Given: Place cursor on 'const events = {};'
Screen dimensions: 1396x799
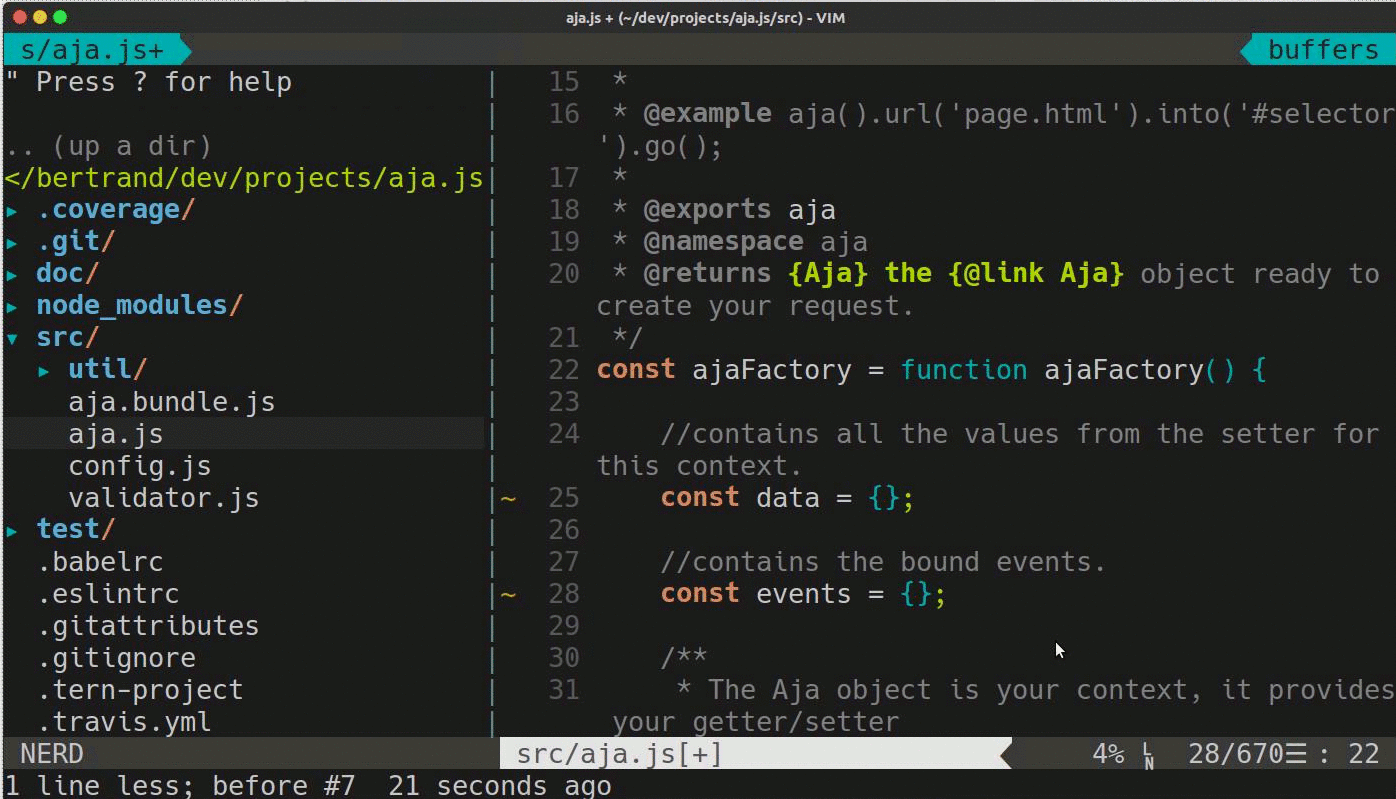Looking at the screenshot, I should coord(803,594).
